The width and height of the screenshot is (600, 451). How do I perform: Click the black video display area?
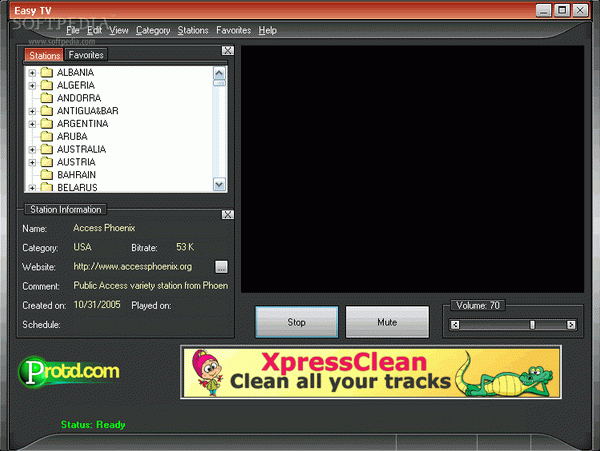point(412,169)
